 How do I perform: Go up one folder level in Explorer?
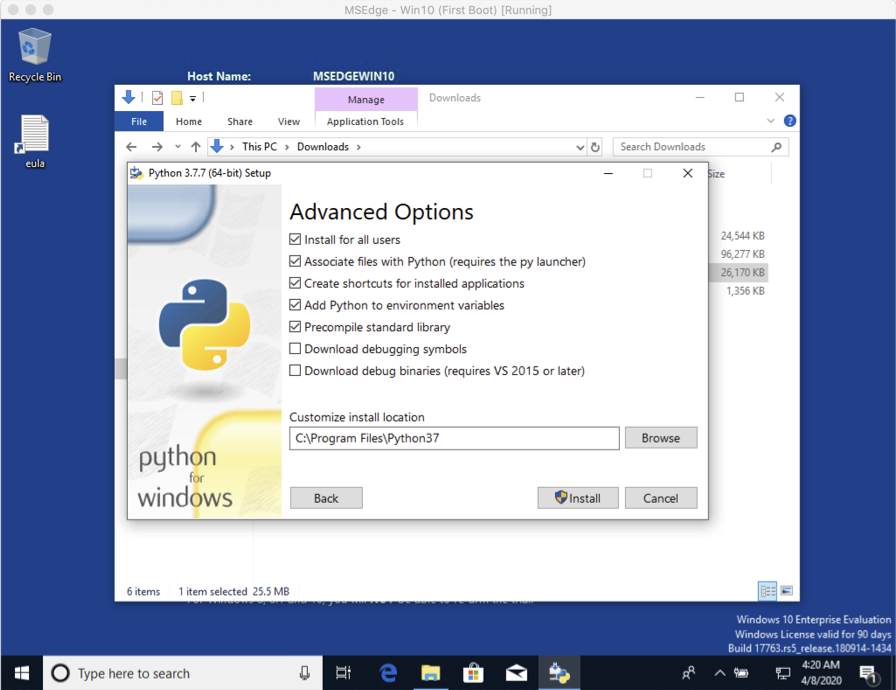click(196, 147)
